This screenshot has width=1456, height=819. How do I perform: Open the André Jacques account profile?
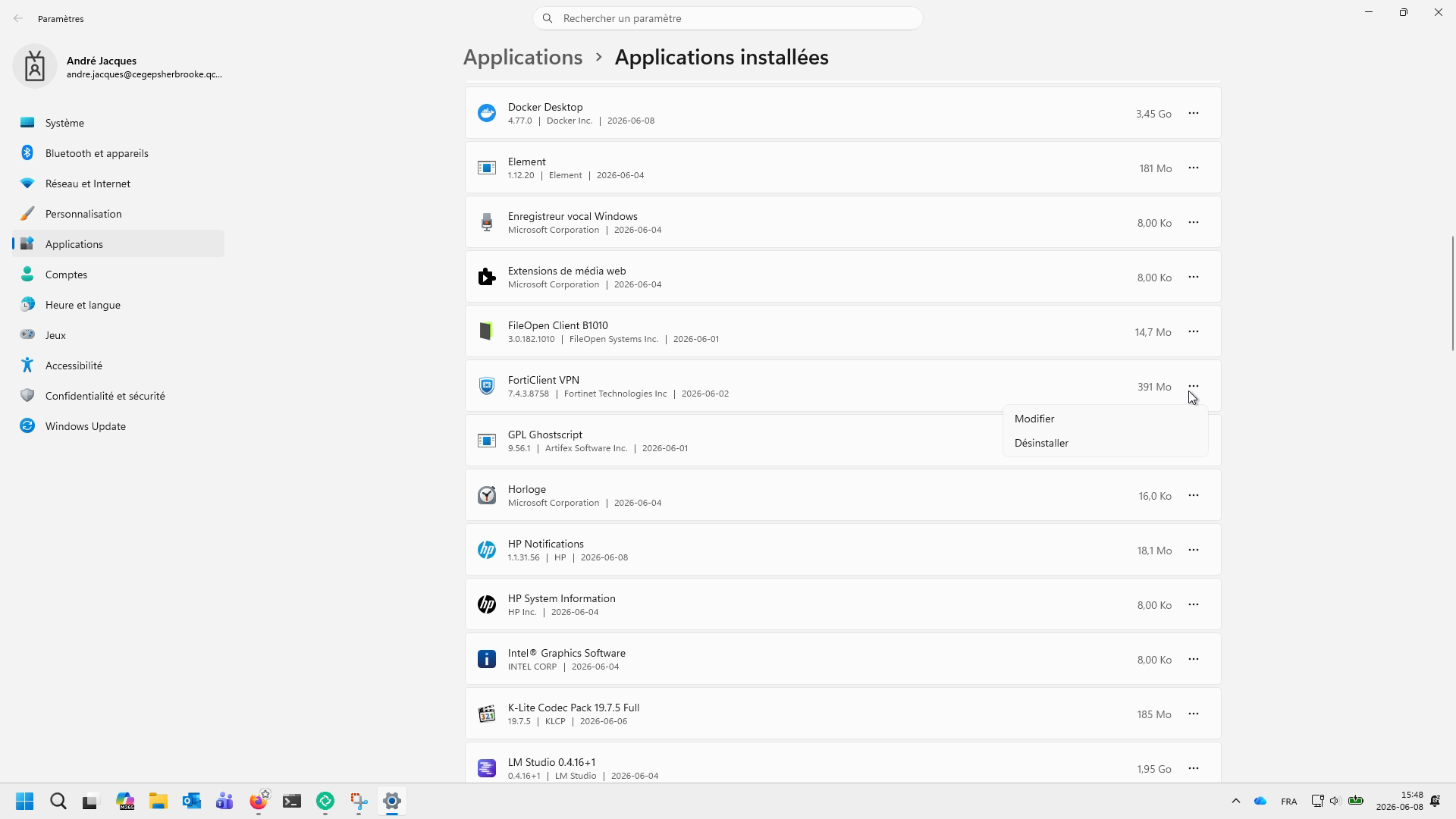click(x=118, y=66)
